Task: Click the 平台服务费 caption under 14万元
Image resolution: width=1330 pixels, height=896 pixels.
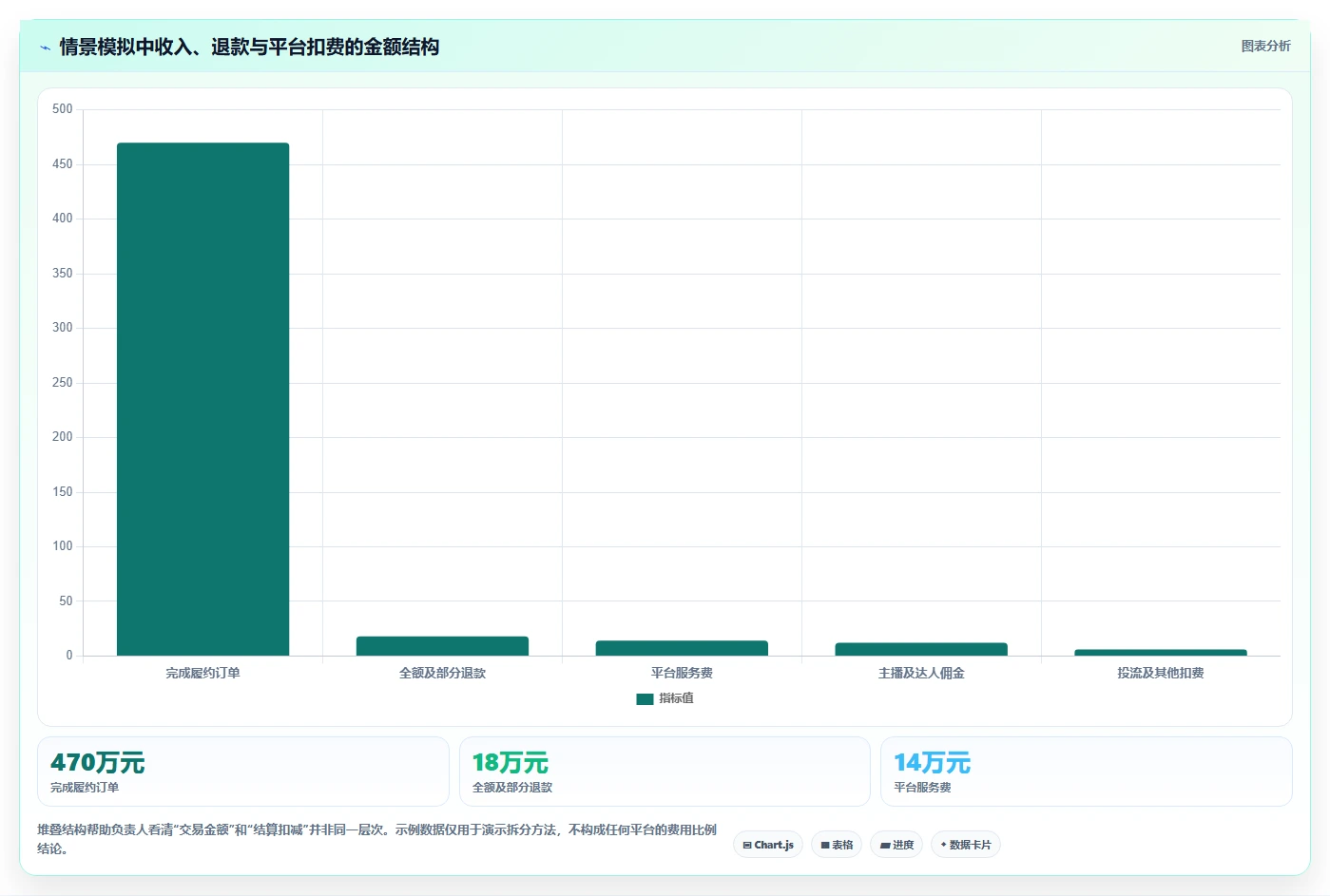Action: [x=922, y=788]
